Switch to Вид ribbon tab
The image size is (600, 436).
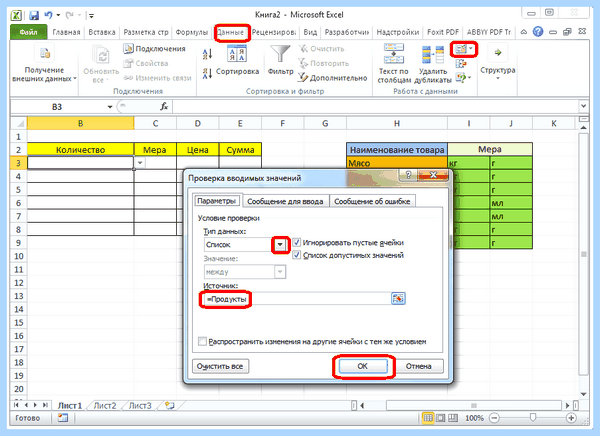point(310,32)
